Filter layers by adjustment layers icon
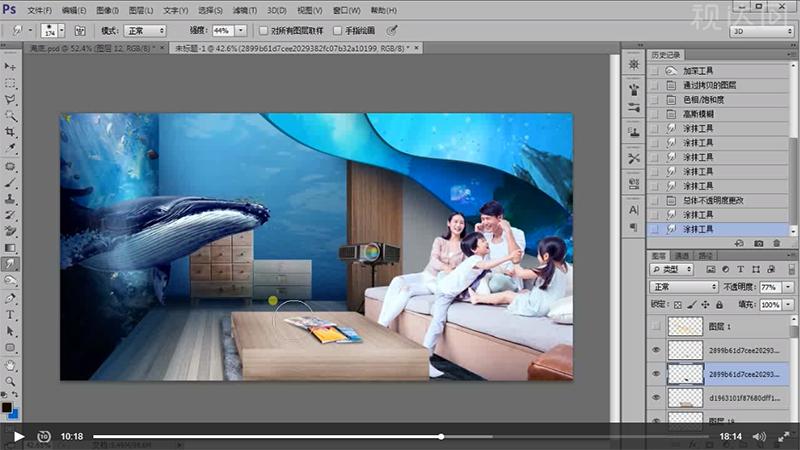The height and width of the screenshot is (450, 800). click(x=726, y=269)
